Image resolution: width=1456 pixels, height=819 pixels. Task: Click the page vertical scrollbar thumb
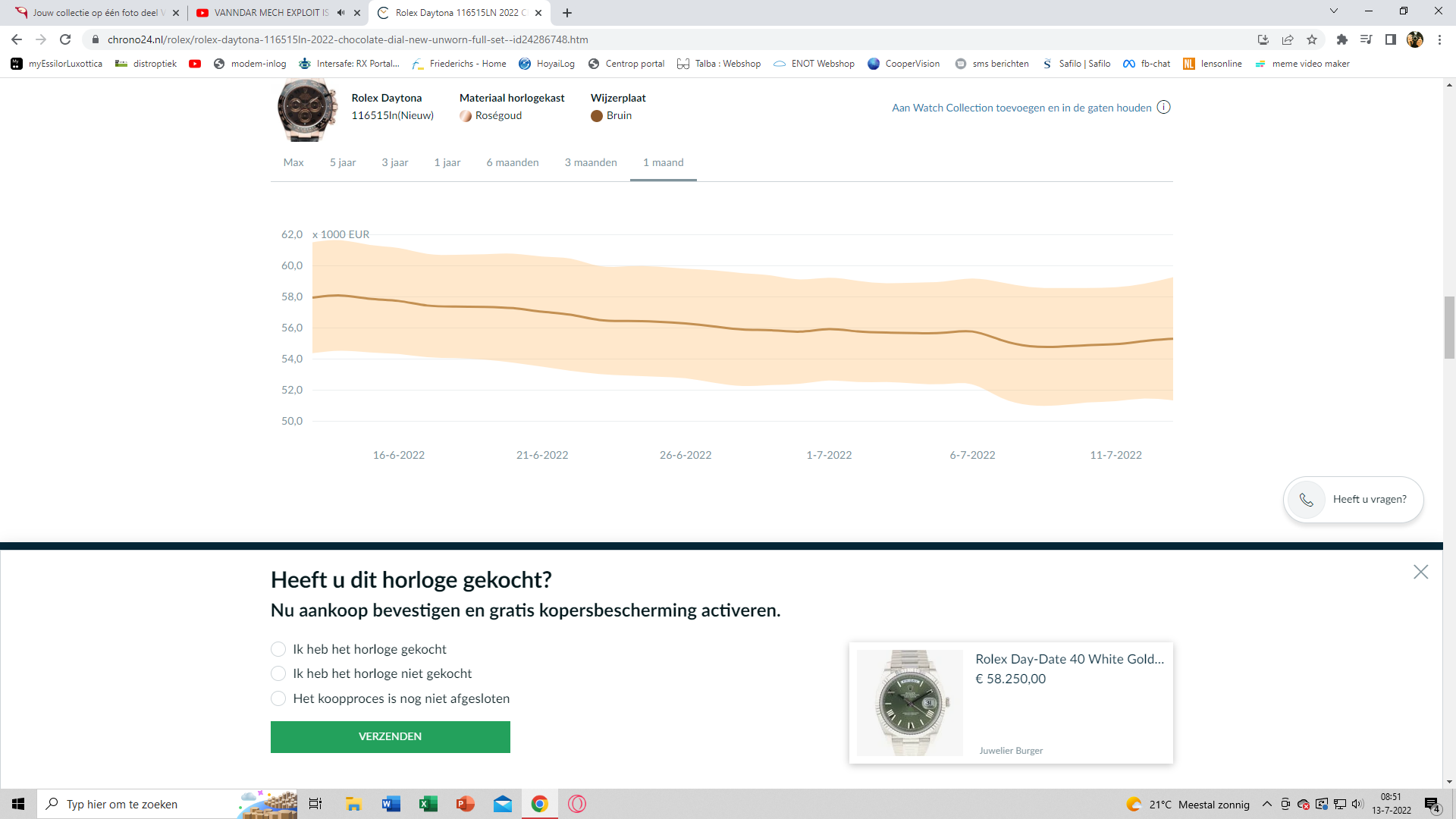(1449, 328)
